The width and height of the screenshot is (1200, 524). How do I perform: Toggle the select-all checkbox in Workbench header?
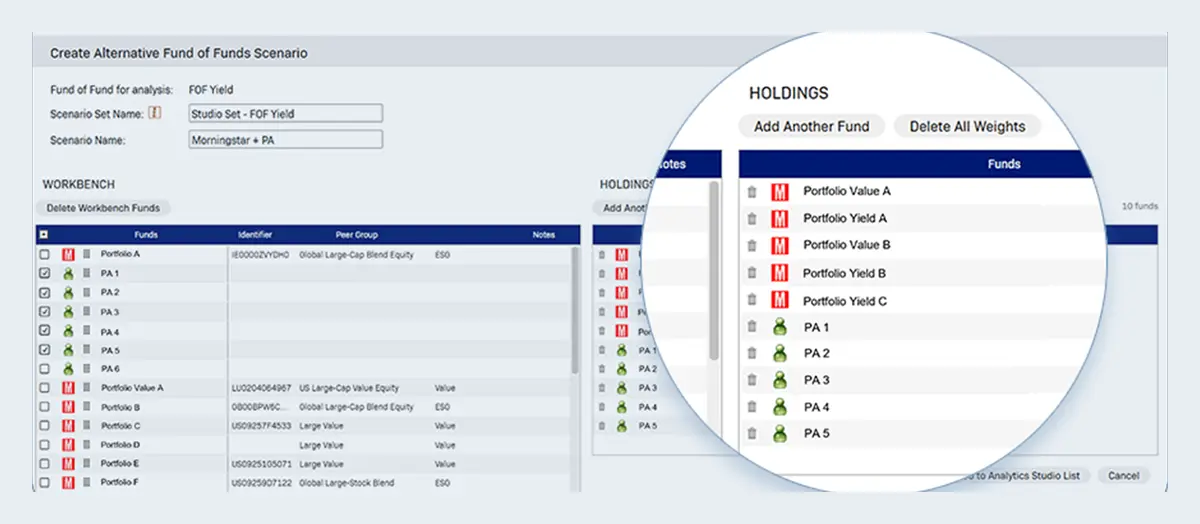(x=44, y=235)
